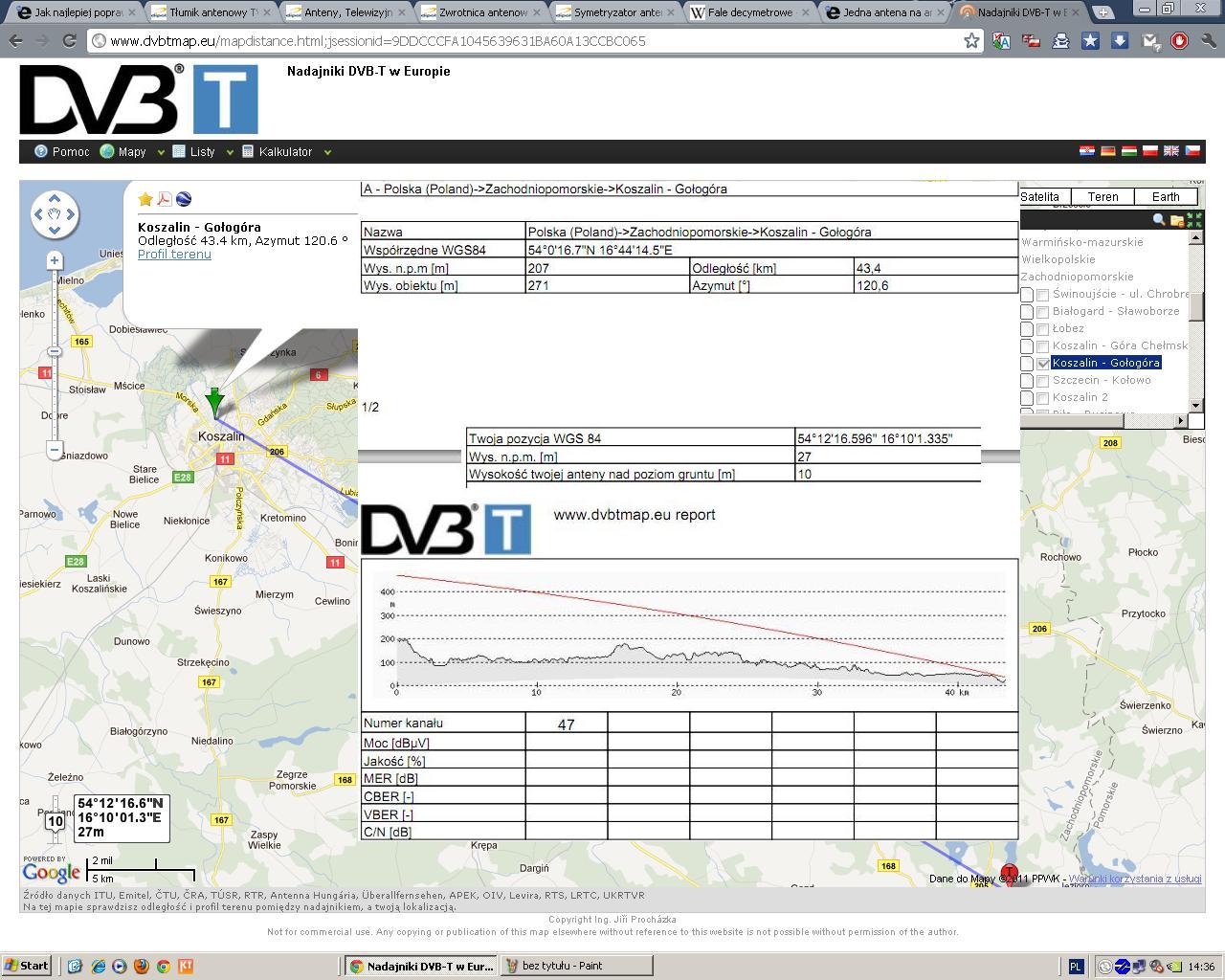Viewport: 1225px width, 980px height.
Task: Click the yellow favorite star in info bubble
Action: point(145,199)
